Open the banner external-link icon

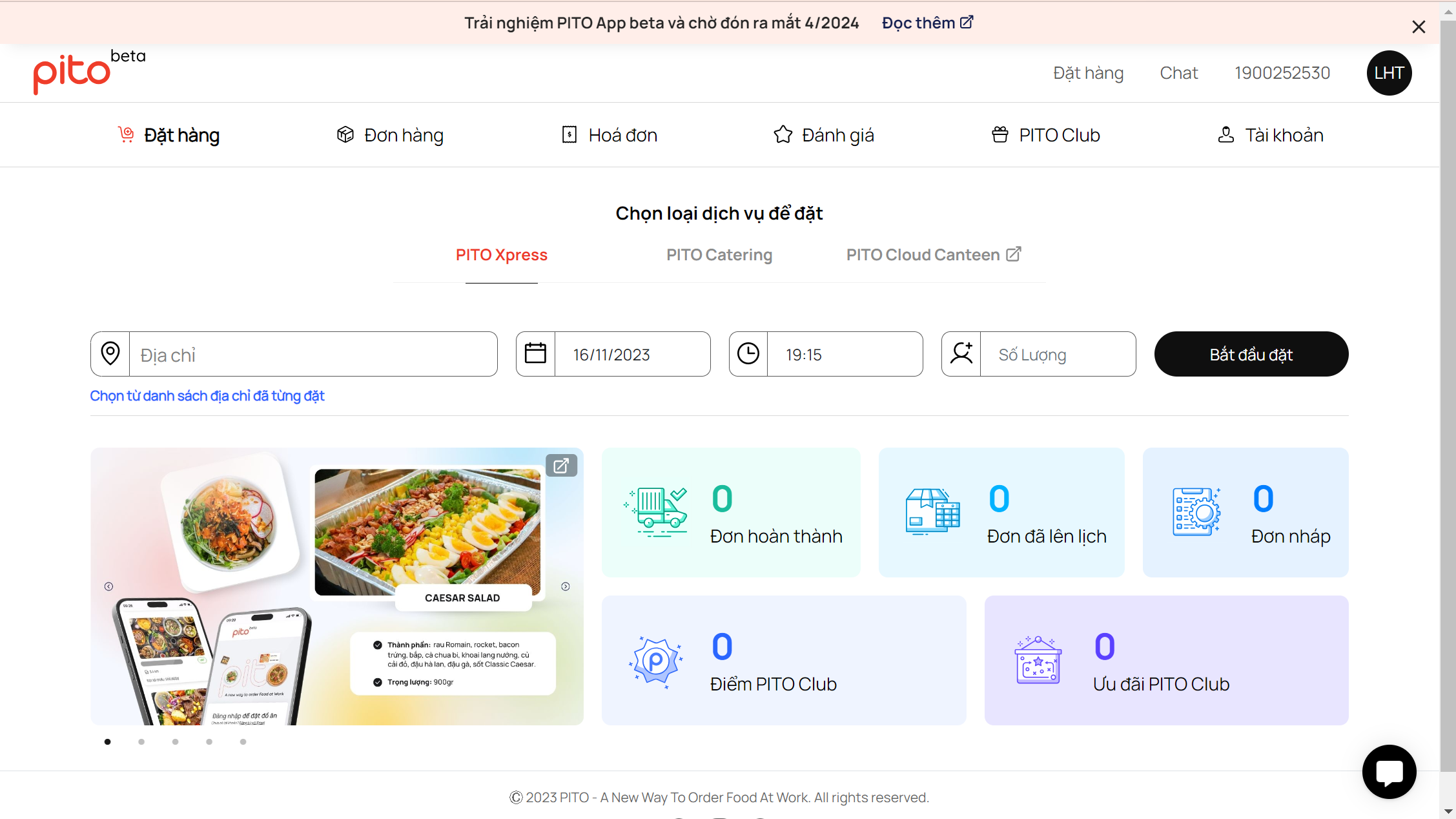[561, 466]
